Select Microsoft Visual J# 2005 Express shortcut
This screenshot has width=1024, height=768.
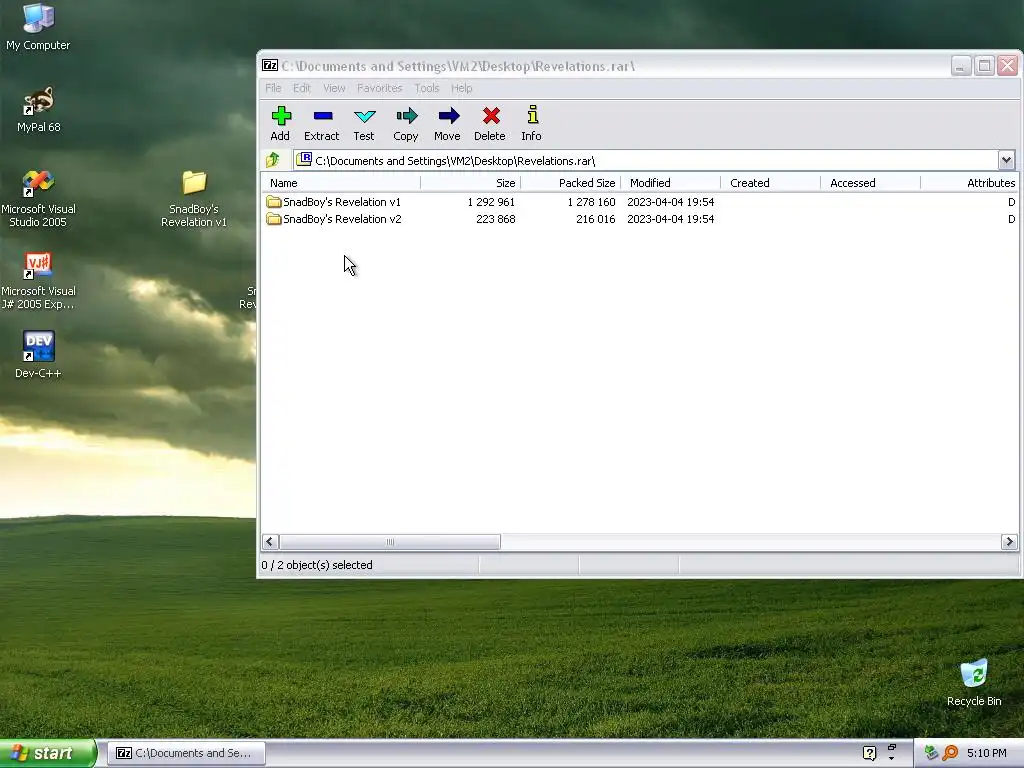point(39,280)
